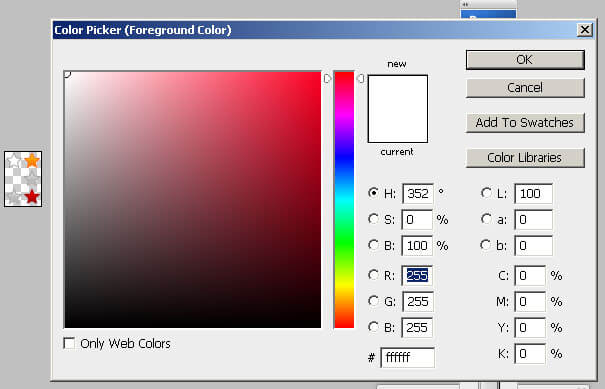Select the brightness B radio button

coord(373,245)
